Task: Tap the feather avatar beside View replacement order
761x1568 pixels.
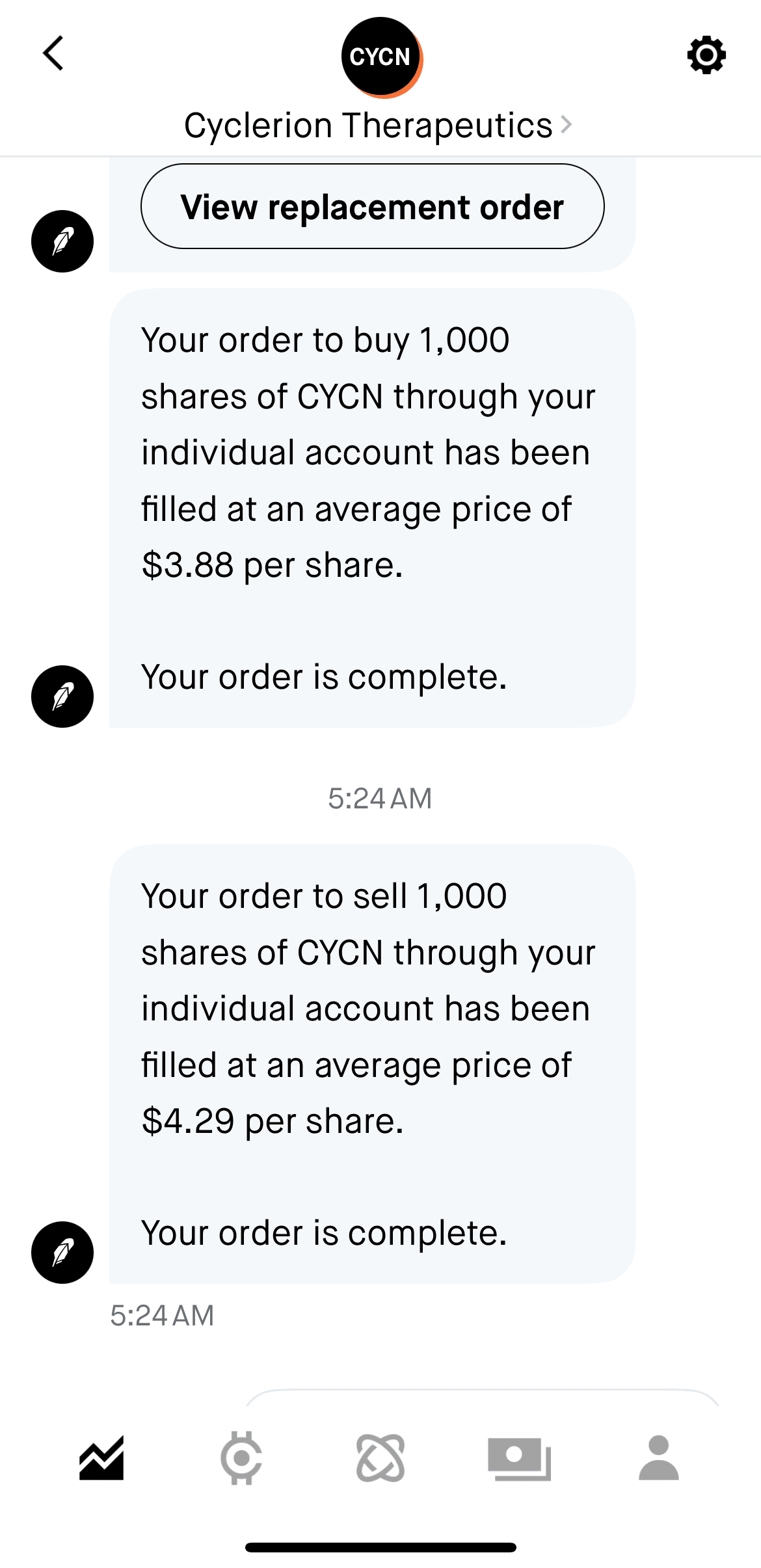Action: 62,241
